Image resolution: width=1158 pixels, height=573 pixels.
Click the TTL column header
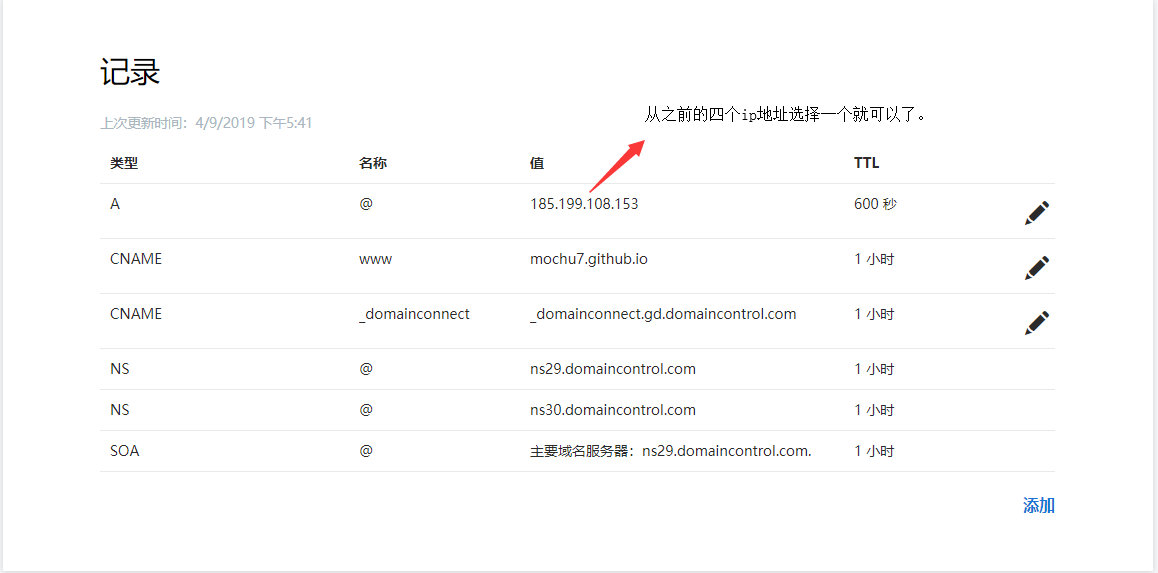(867, 163)
